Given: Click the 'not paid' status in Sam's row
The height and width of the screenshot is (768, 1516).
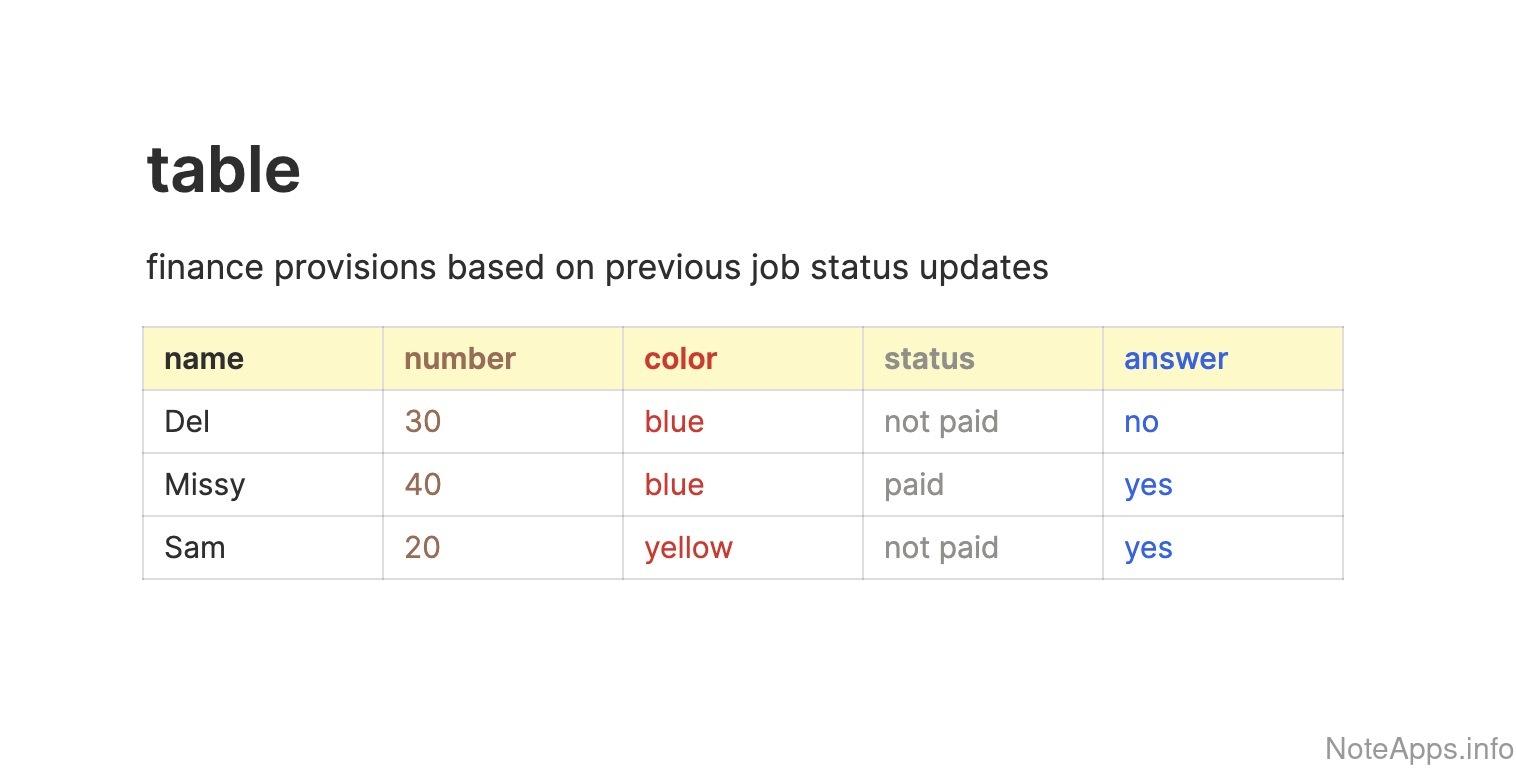Looking at the screenshot, I should click(x=941, y=548).
